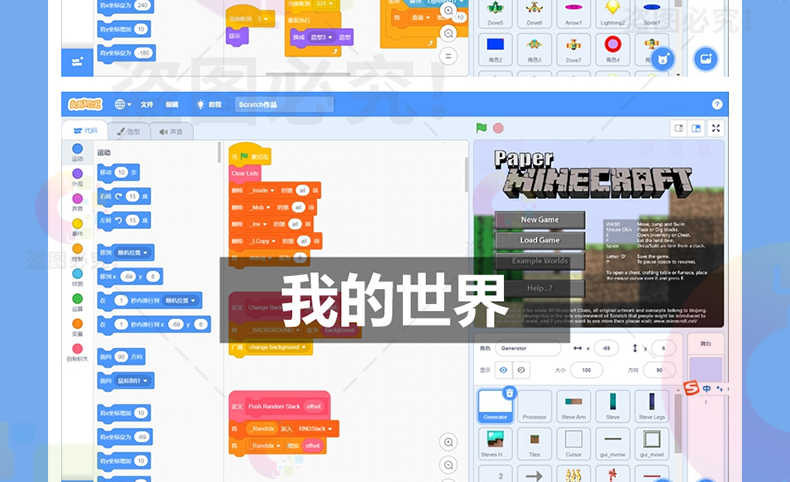The image size is (790, 482).
Task: Select the 事件 events block category
Action: click(77, 227)
